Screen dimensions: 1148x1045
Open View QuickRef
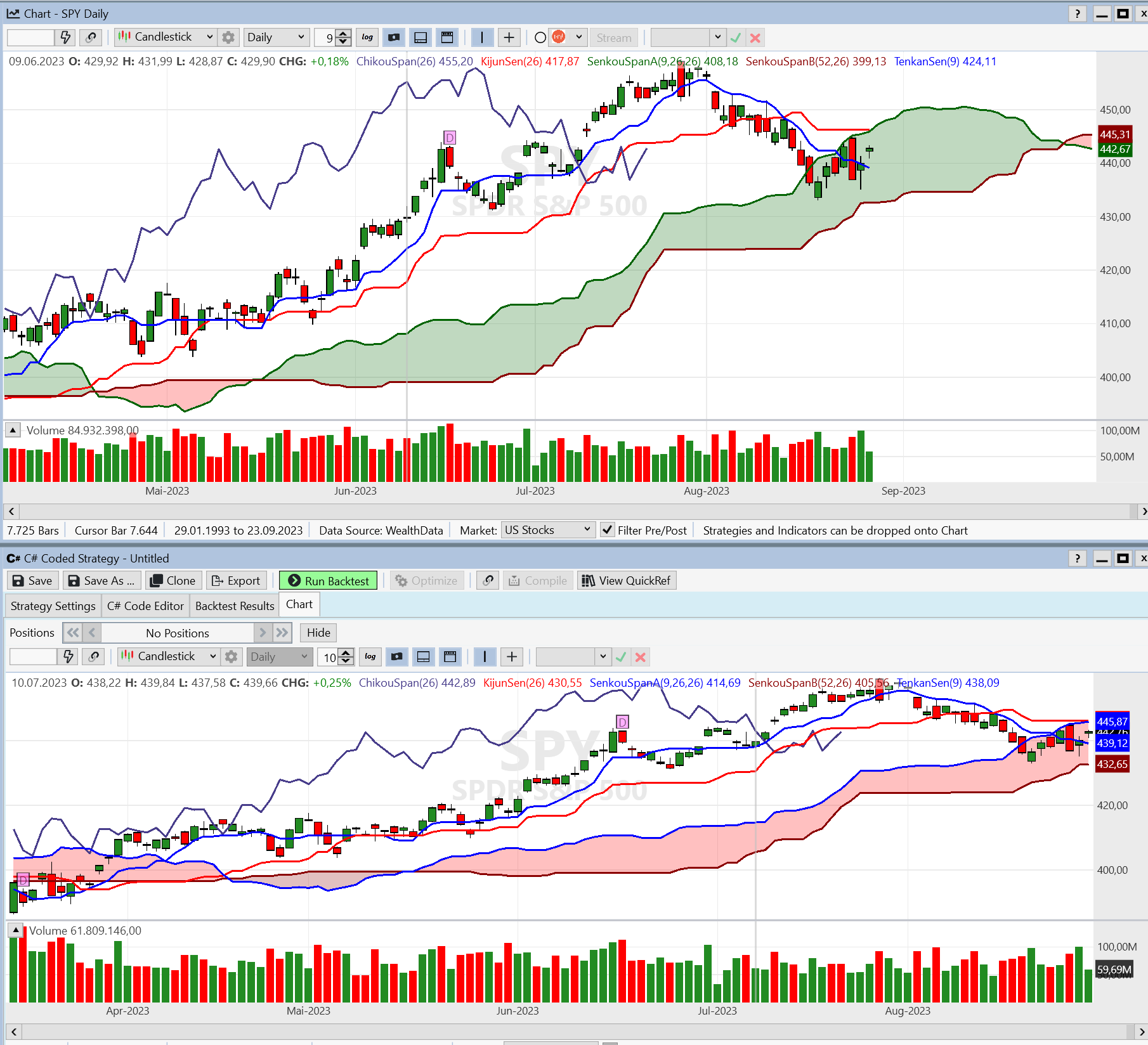[x=627, y=580]
